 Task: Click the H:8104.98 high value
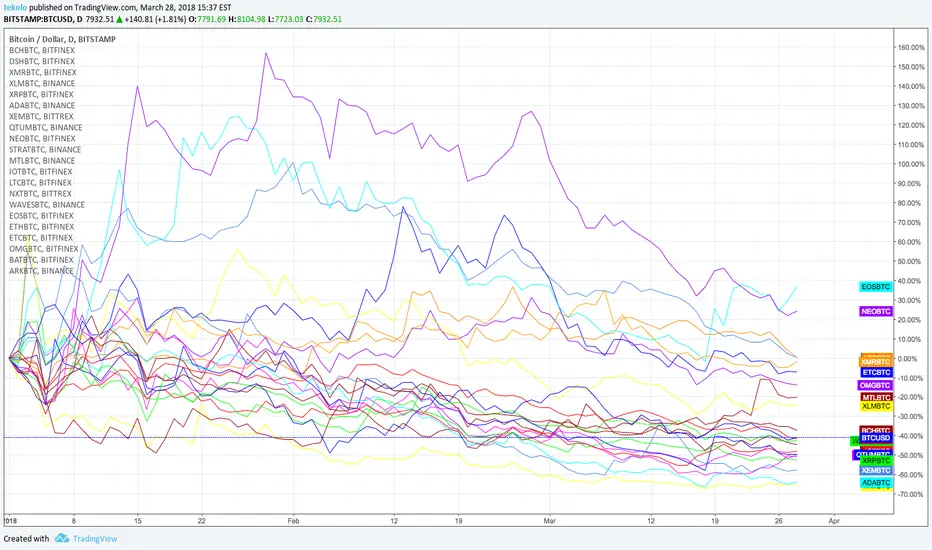(247, 19)
